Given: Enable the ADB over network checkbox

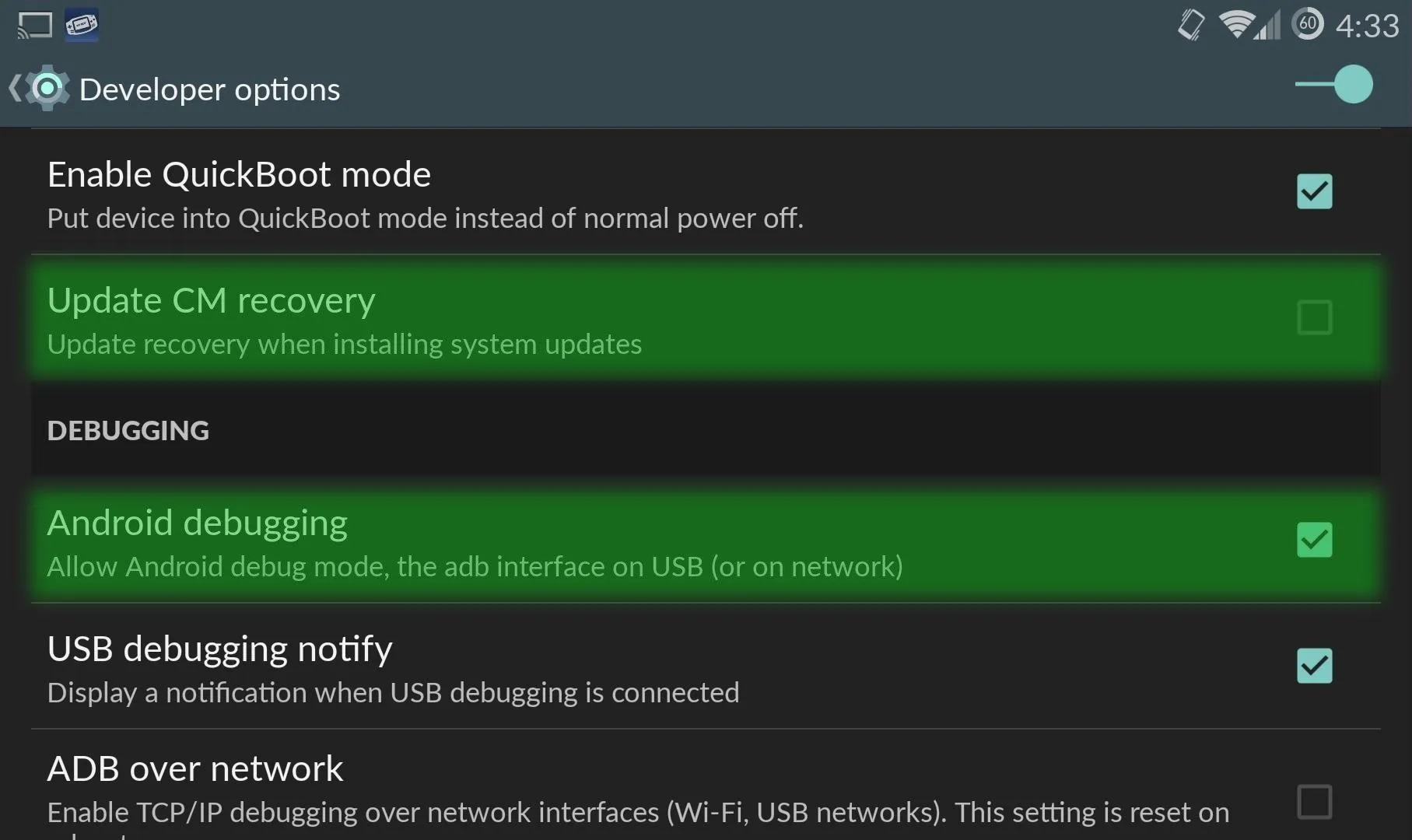Looking at the screenshot, I should pos(1315,802).
